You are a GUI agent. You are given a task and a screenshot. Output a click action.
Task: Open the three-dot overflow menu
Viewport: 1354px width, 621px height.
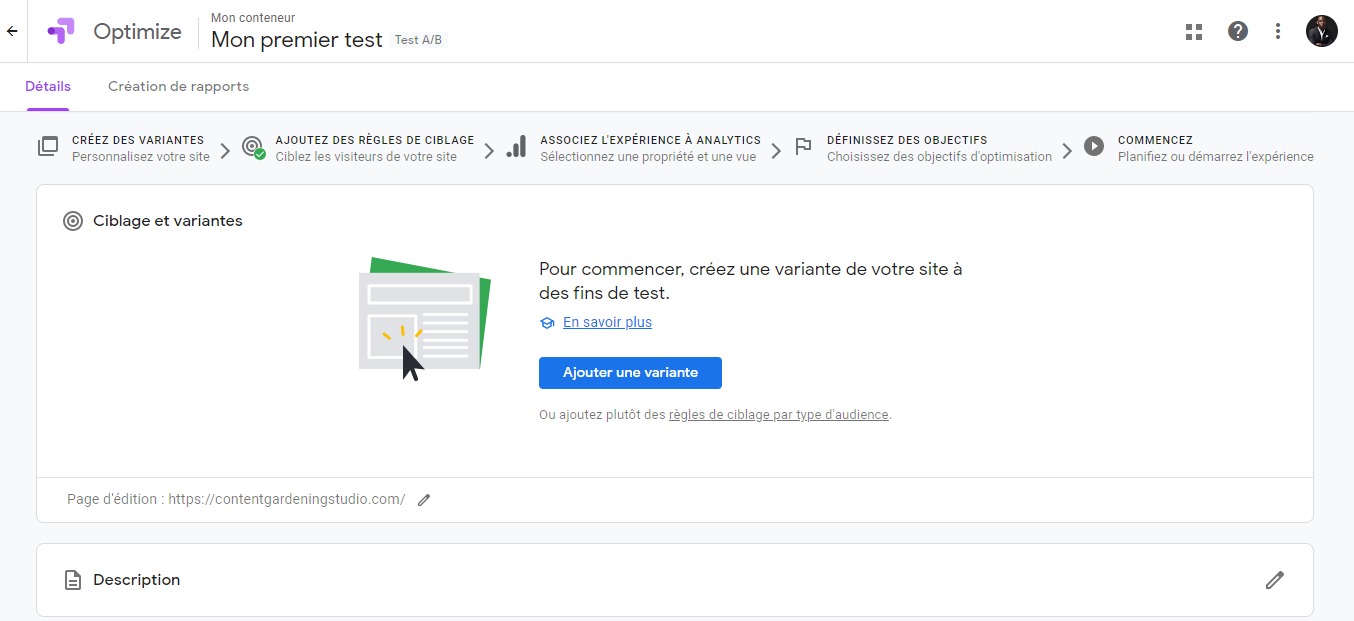(1278, 31)
